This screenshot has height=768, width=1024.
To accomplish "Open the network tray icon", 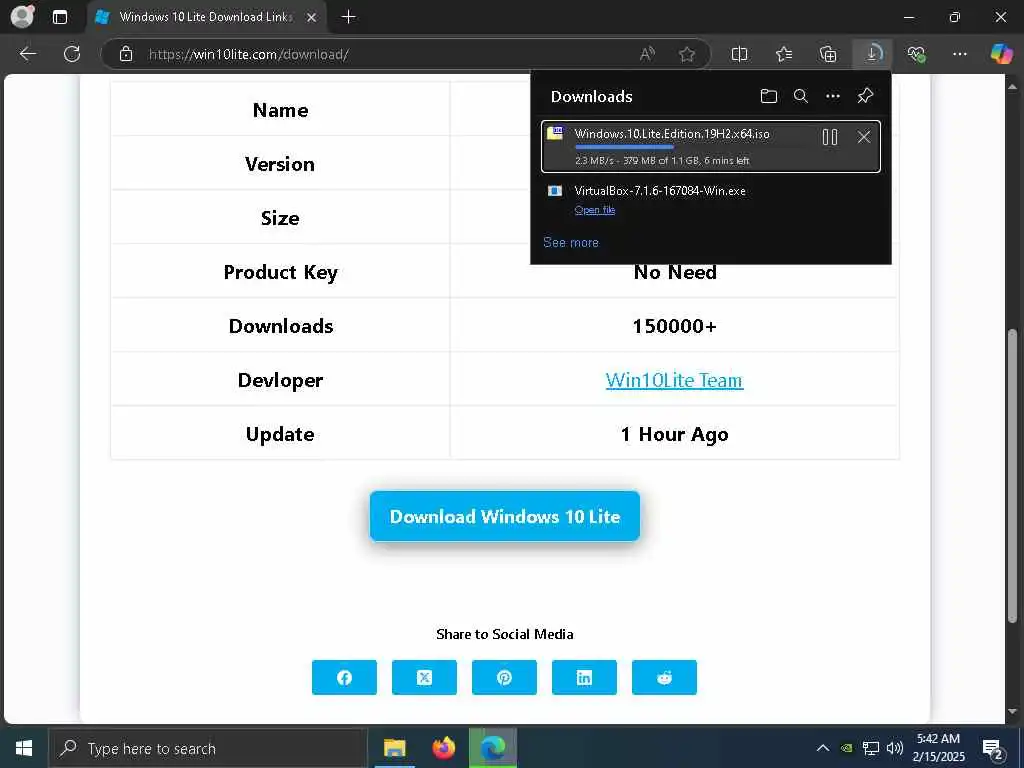I will click(871, 748).
